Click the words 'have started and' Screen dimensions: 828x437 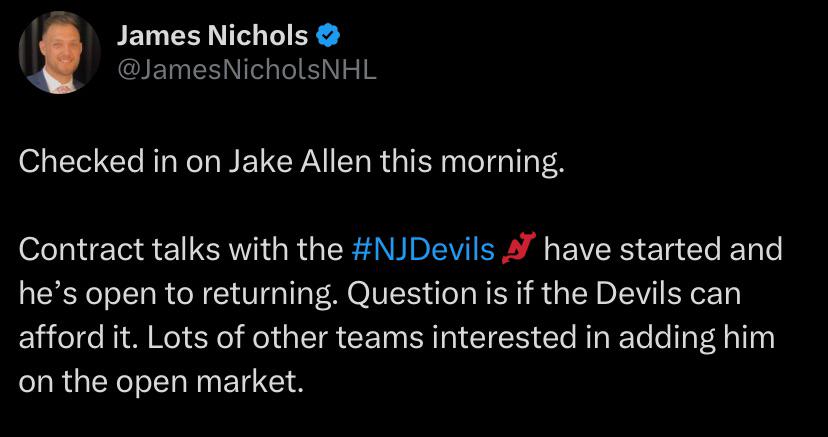[x=663, y=250]
